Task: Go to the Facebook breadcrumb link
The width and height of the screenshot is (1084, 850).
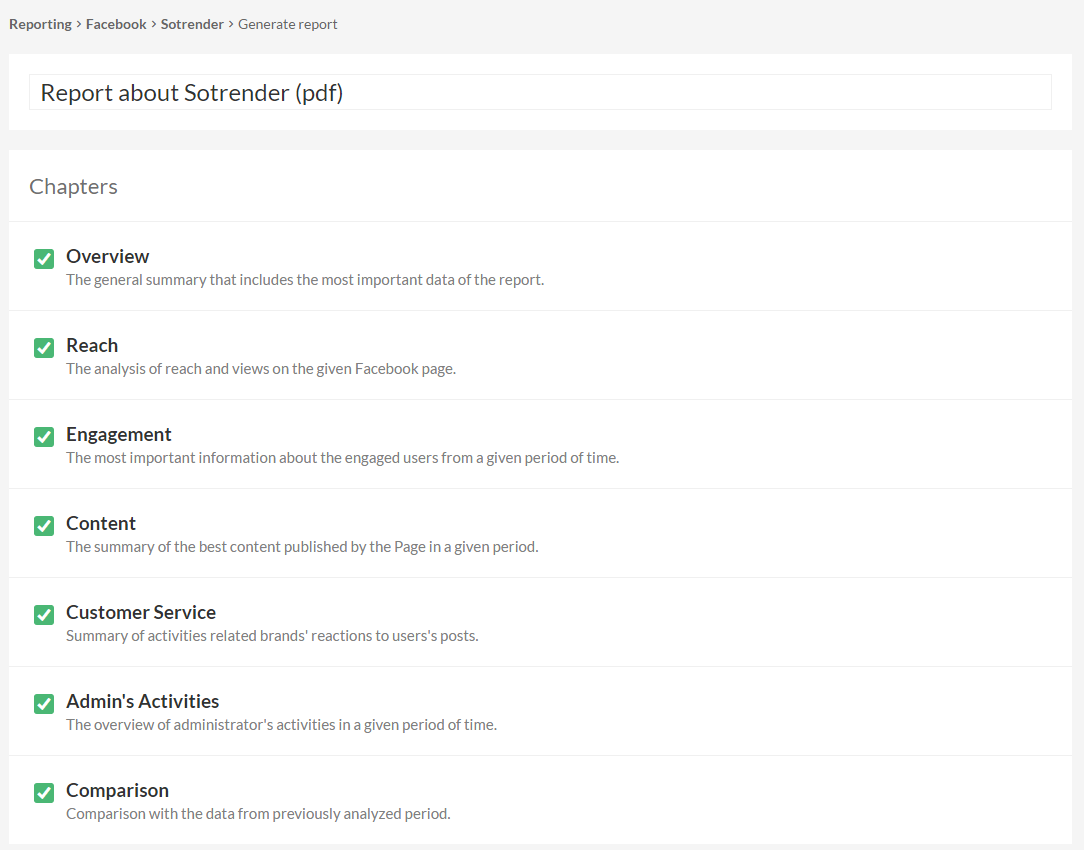Action: (116, 24)
